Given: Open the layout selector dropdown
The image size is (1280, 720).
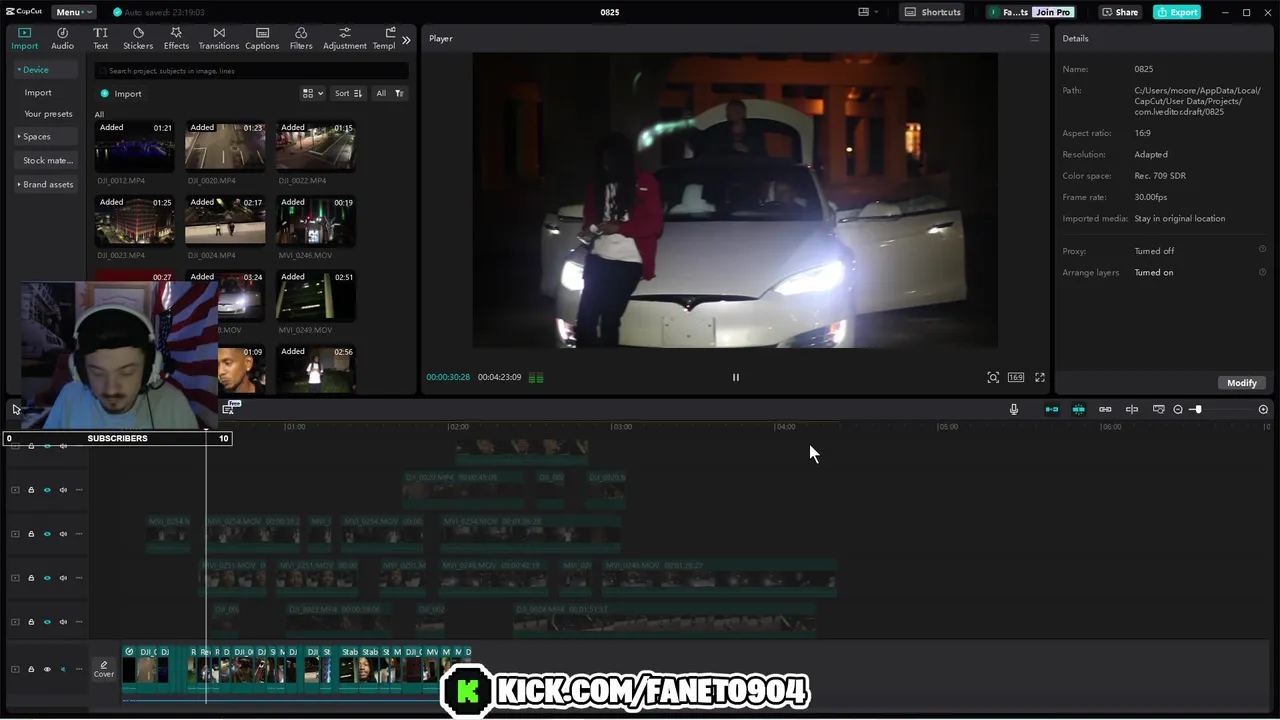Looking at the screenshot, I should tap(868, 12).
